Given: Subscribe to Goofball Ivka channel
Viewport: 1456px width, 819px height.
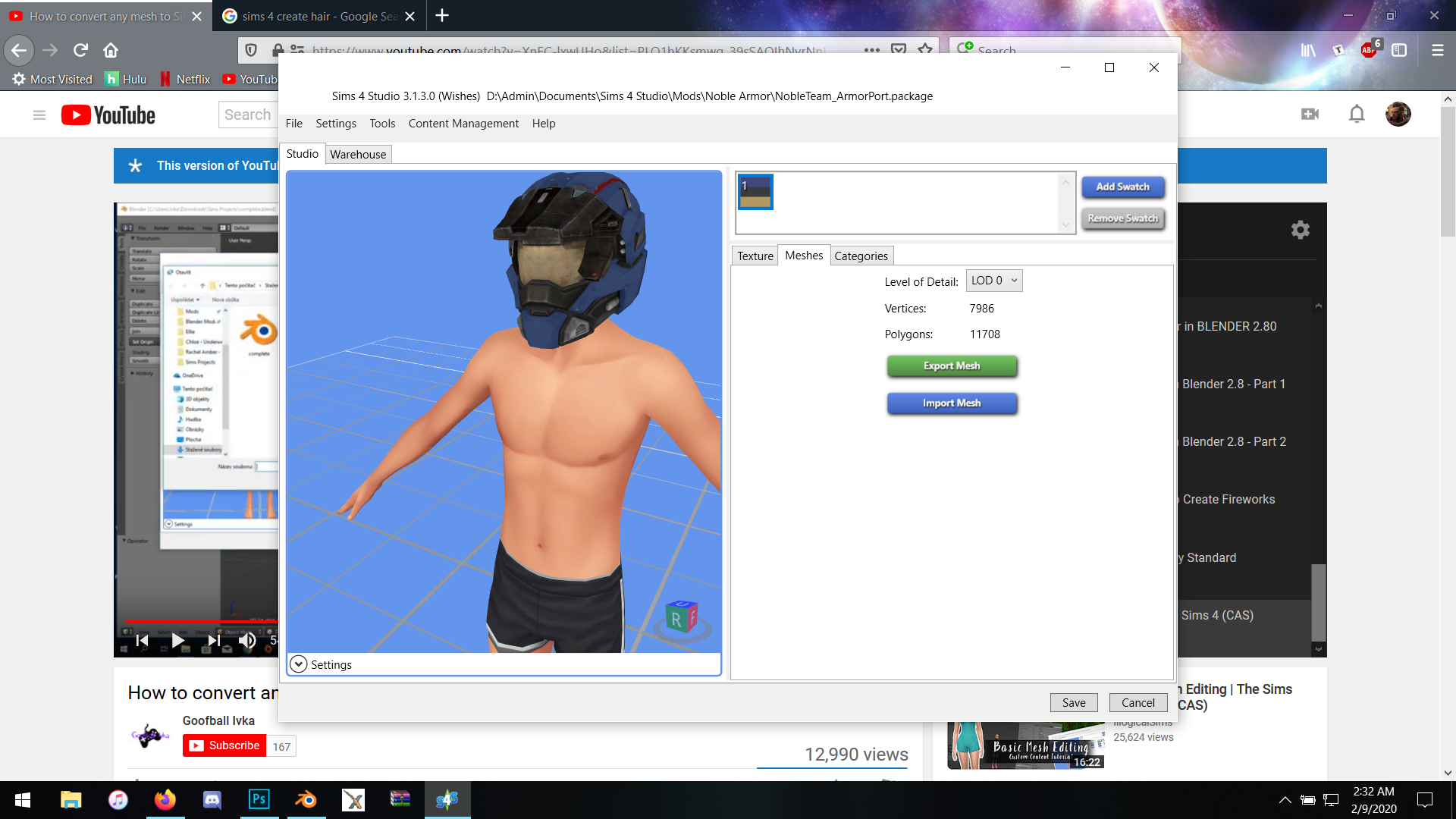Looking at the screenshot, I should pos(224,745).
